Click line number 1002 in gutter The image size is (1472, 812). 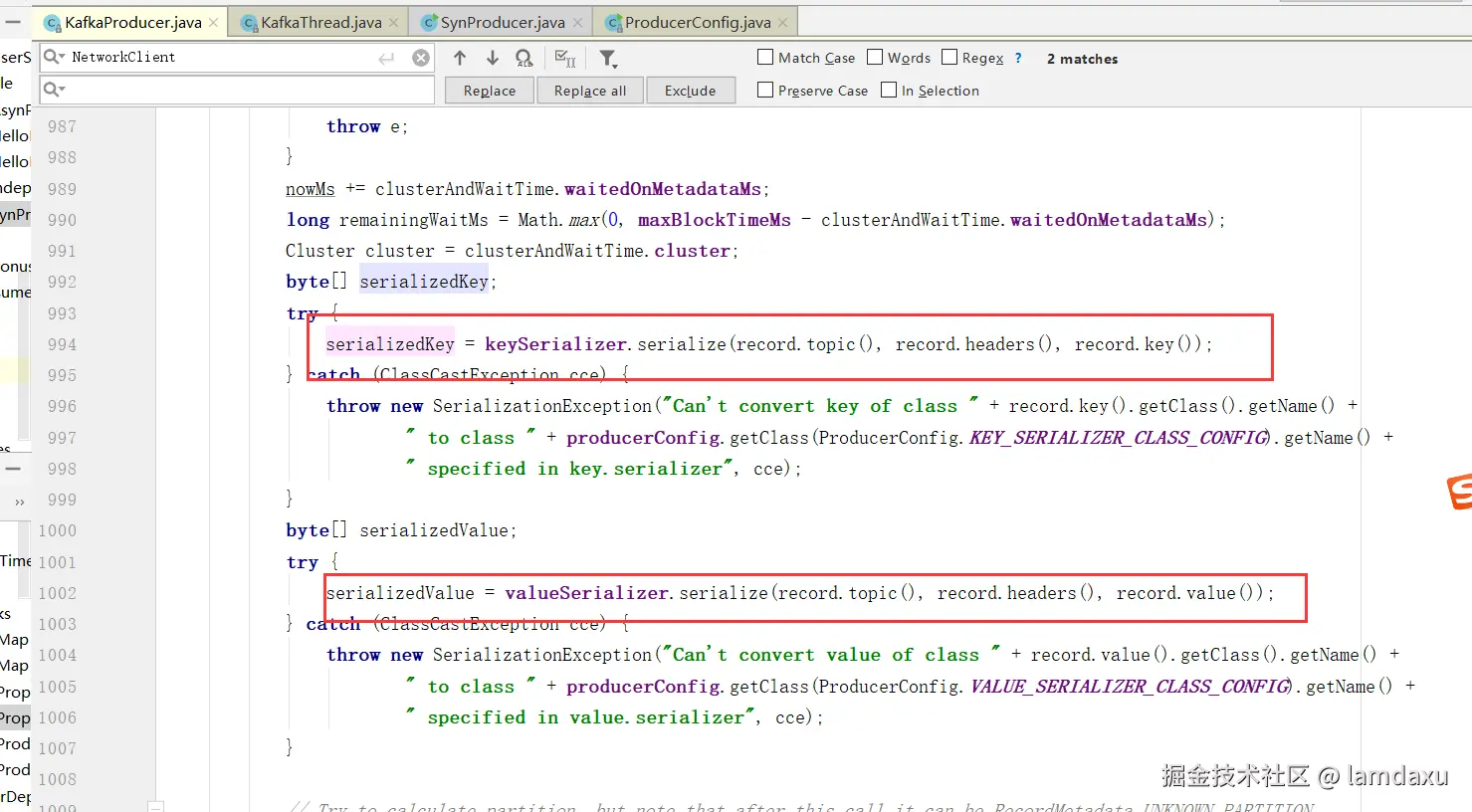point(57,593)
